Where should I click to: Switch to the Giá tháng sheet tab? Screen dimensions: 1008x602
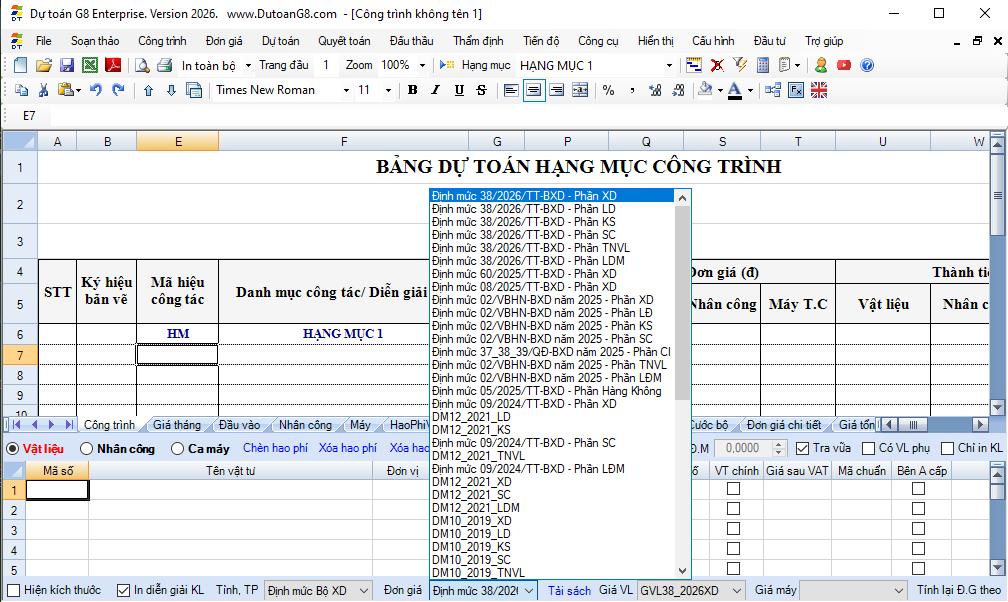177,424
